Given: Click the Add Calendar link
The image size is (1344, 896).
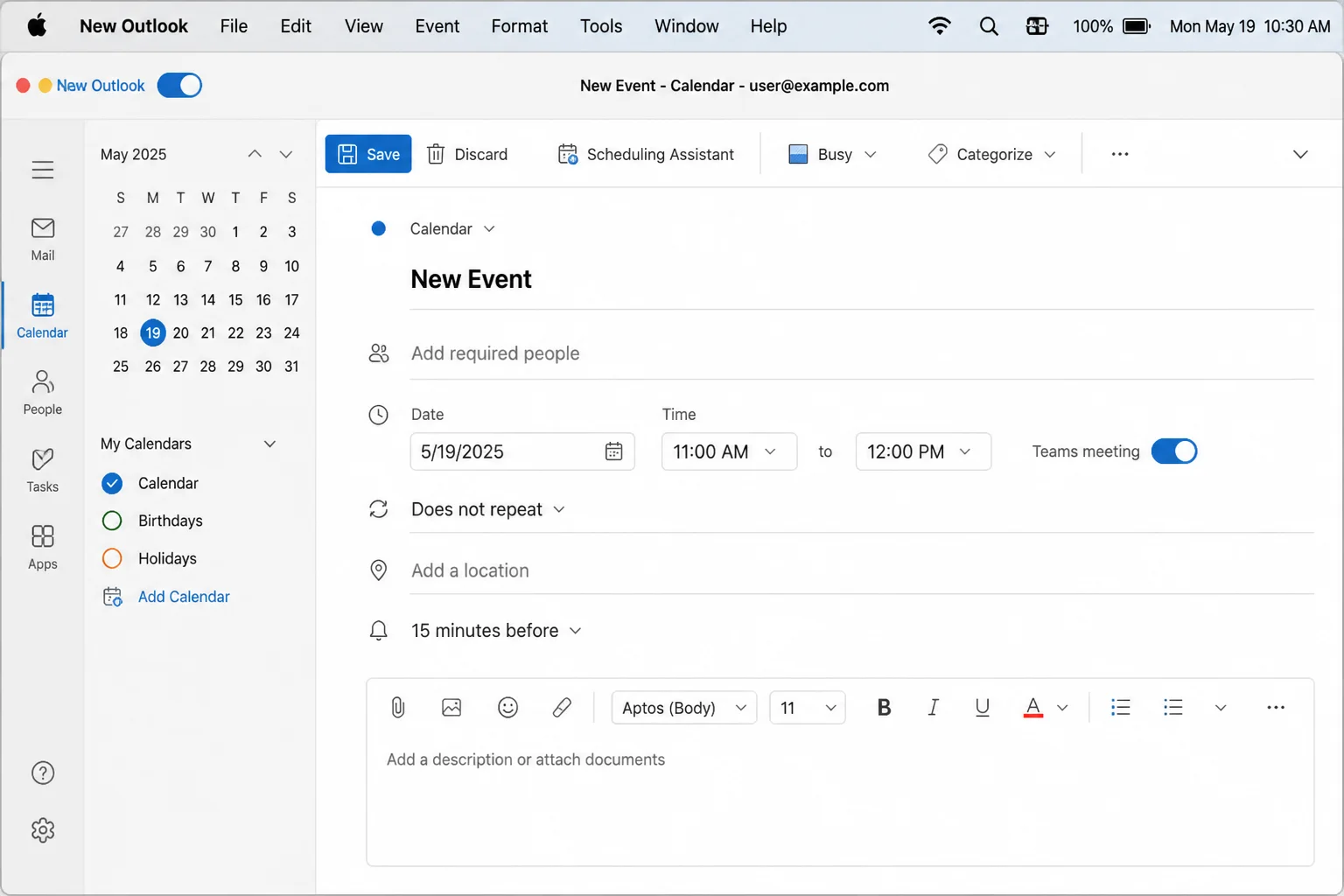Looking at the screenshot, I should [x=184, y=597].
